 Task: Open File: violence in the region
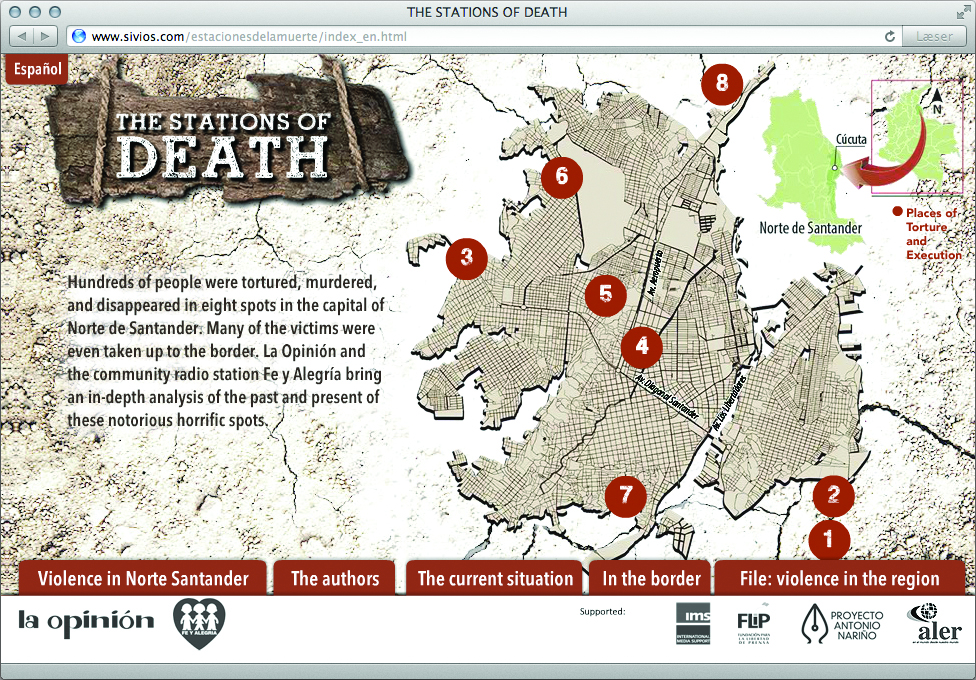(x=839, y=578)
